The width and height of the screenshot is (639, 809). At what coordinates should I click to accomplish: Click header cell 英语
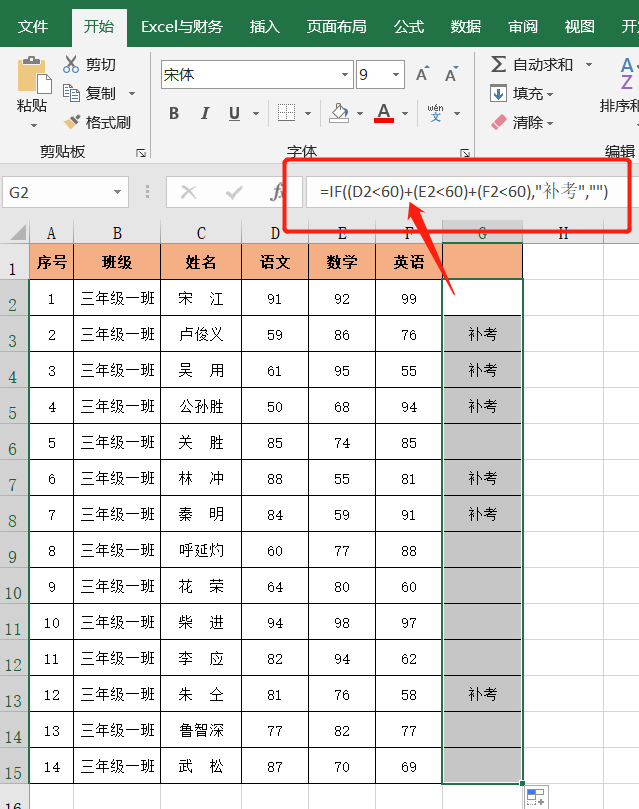point(408,262)
